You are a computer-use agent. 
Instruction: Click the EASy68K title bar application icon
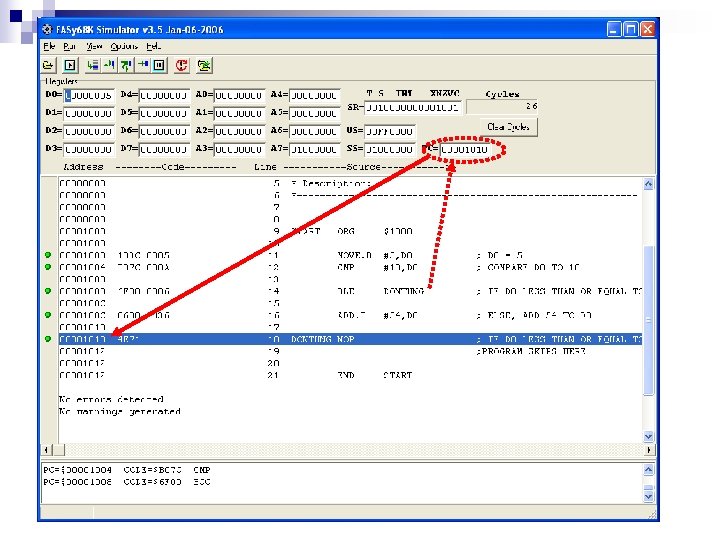pos(47,29)
